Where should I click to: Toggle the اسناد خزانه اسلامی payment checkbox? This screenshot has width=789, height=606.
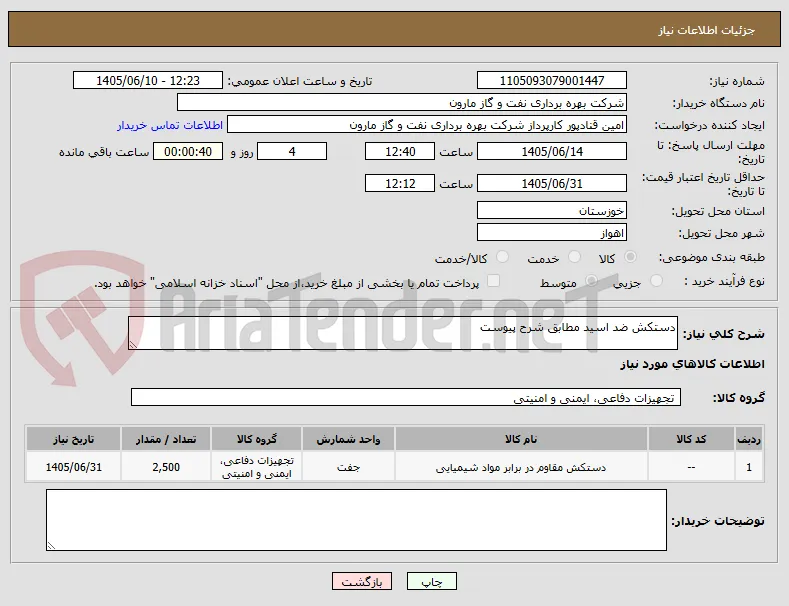(494, 281)
